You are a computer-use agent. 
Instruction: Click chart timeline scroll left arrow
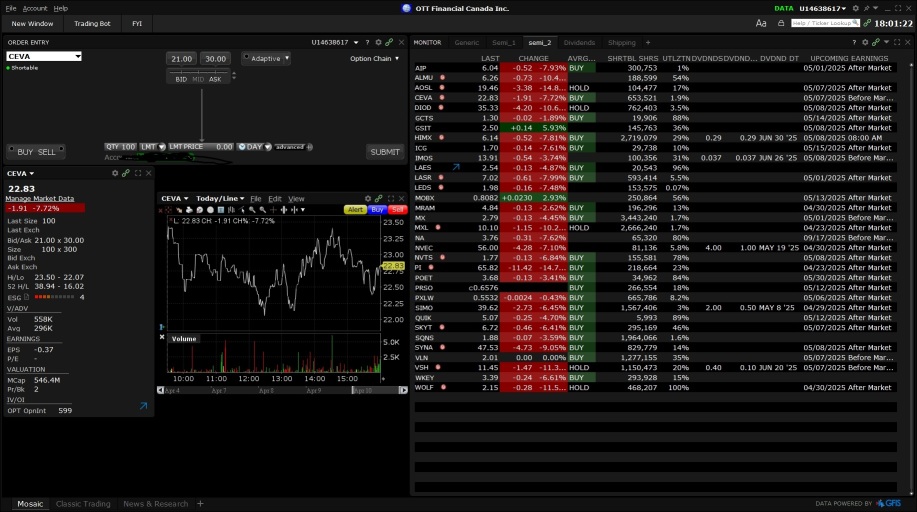click(160, 390)
